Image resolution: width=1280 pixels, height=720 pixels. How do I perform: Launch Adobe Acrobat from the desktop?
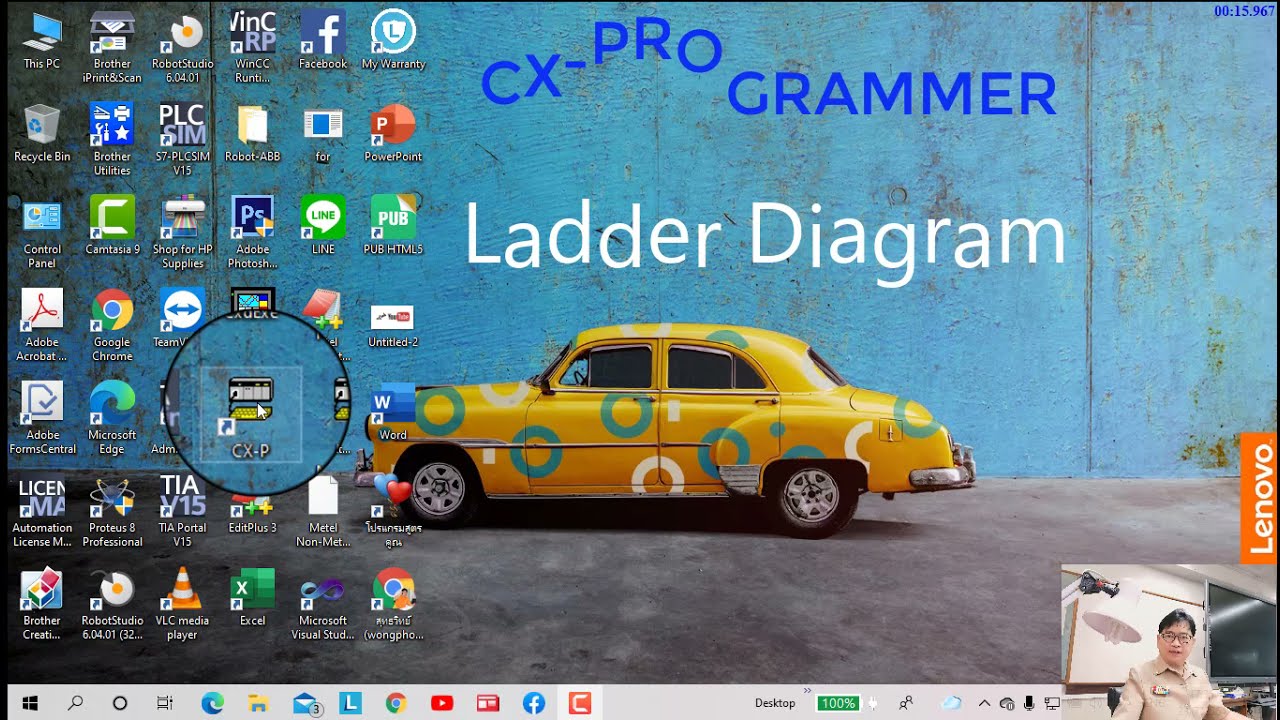[x=42, y=325]
